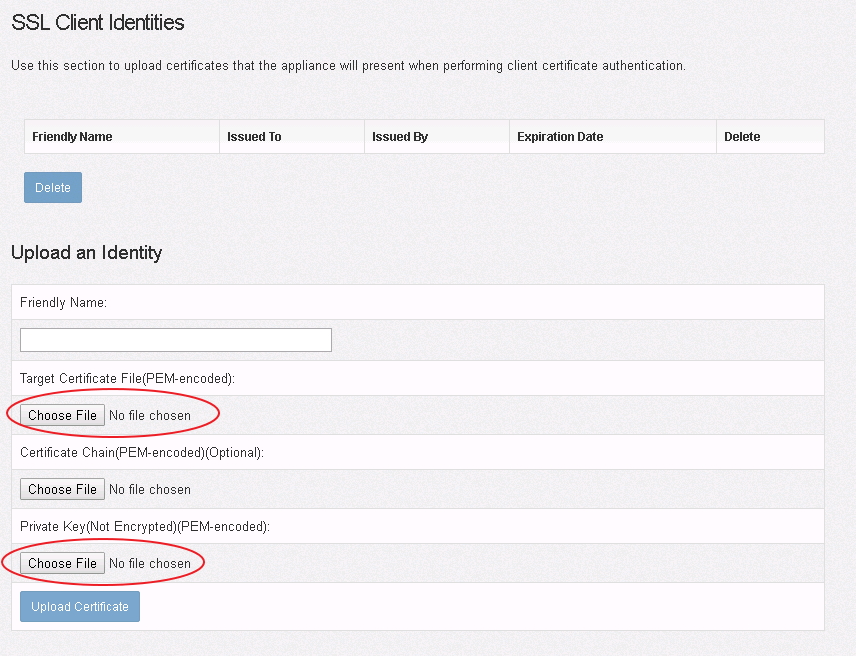Click the Certificate Chain(PEM-encoded)(Optional) label
856x656 pixels.
point(142,452)
